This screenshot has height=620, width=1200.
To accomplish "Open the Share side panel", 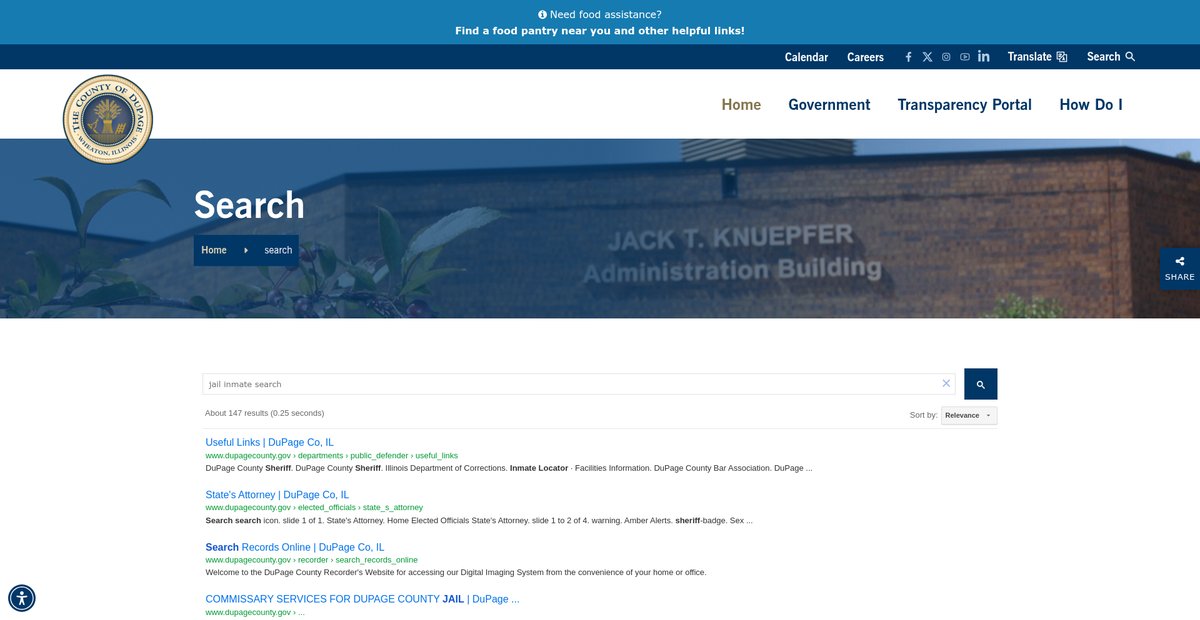I will point(1179,269).
